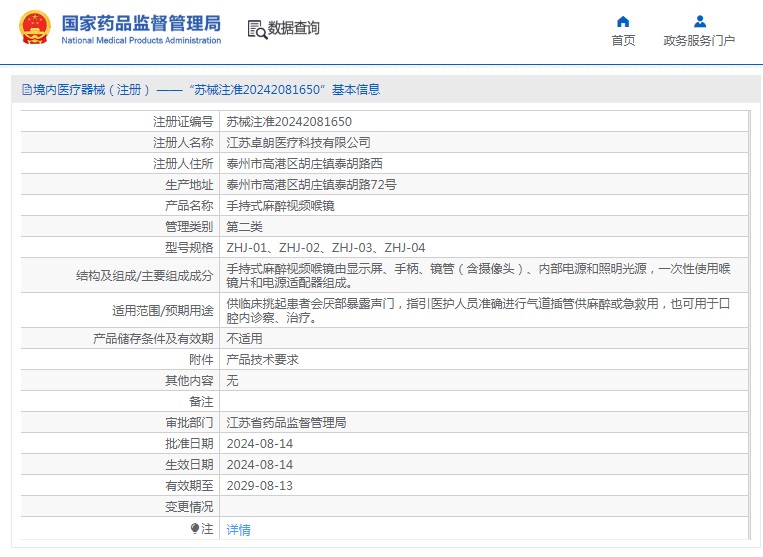Viewport: 763px width, 557px height.
Task: Click the 变更情况 label
Action: tap(189, 507)
